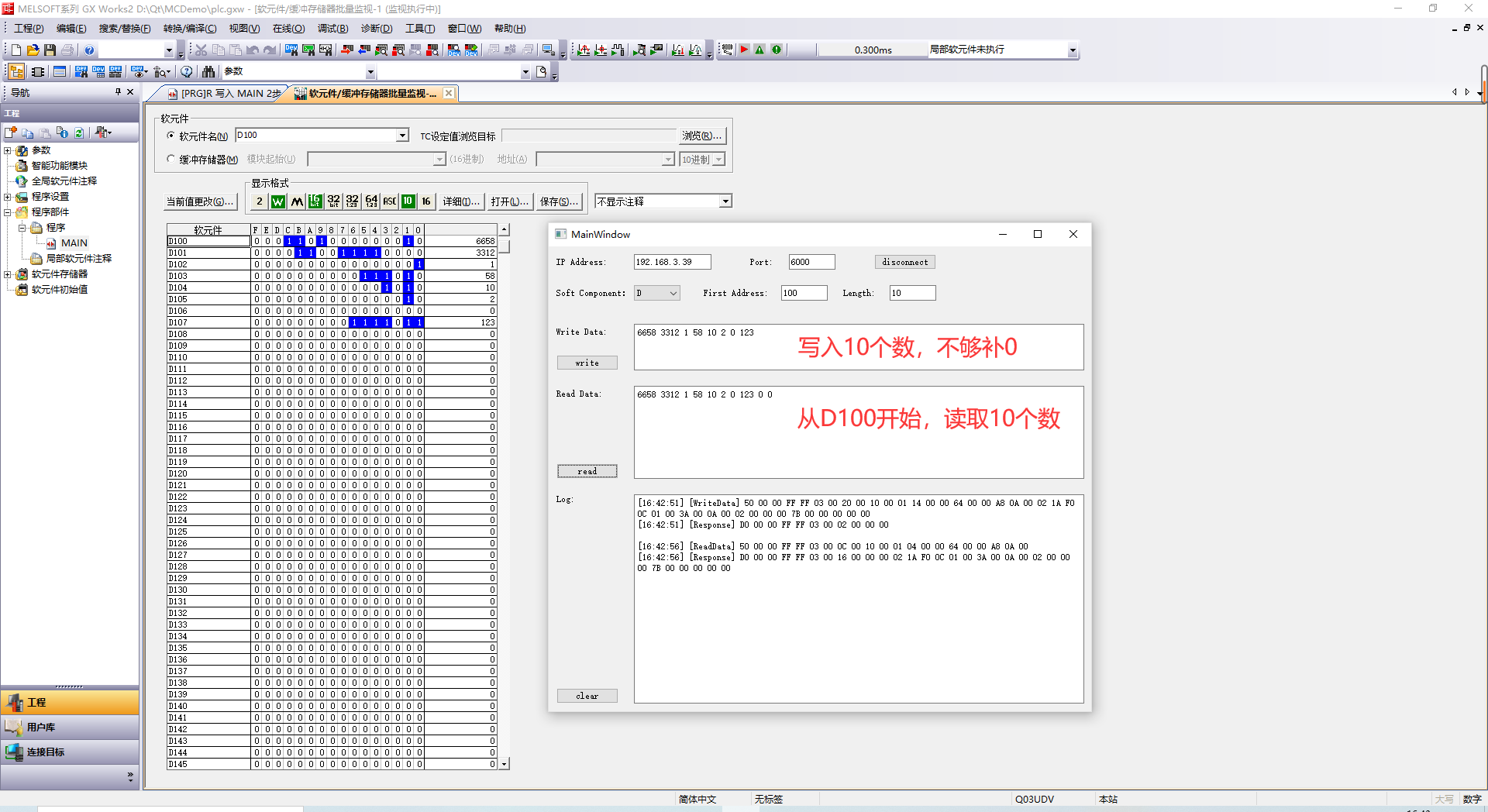Click the IP Address input field
This screenshot has height=812, width=1488.
[672, 262]
